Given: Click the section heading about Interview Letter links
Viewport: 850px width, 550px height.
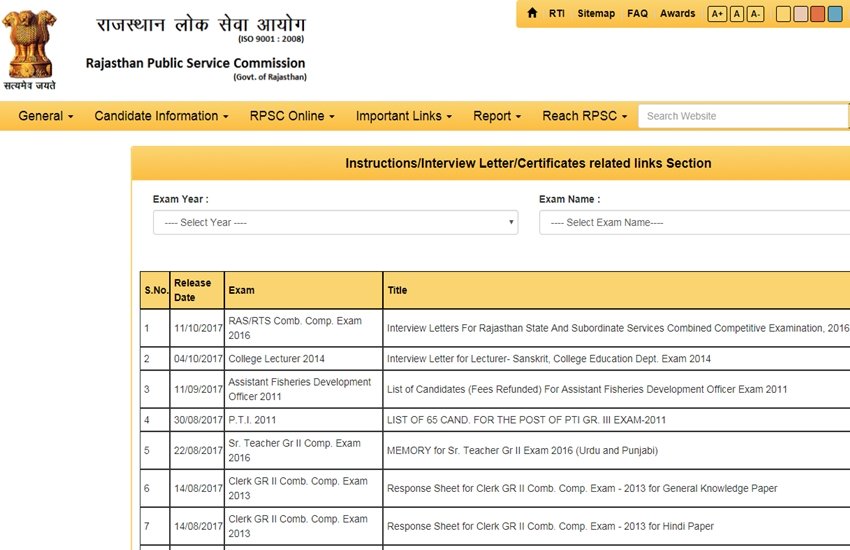Looking at the screenshot, I should click(x=528, y=163).
